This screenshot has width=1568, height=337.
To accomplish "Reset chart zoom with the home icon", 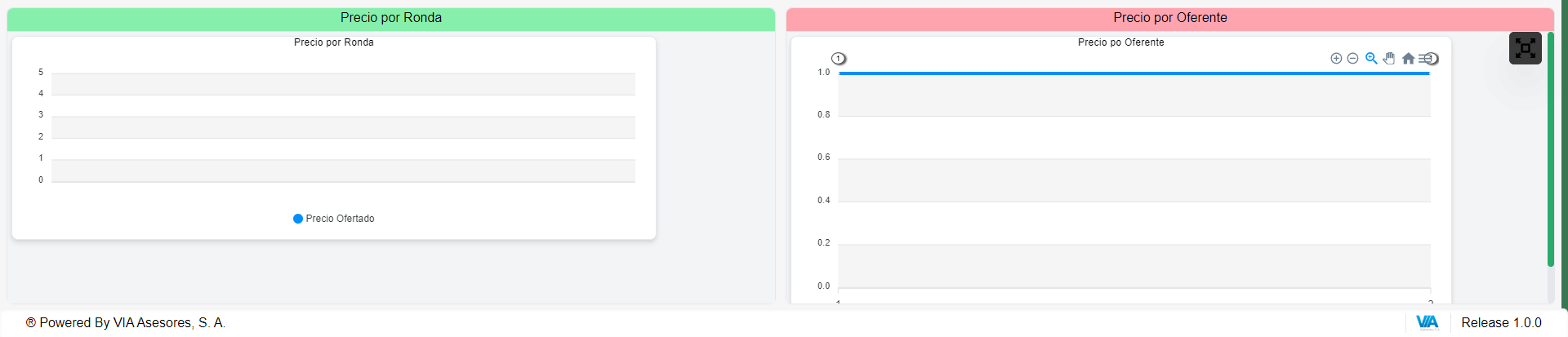I will coord(1408,59).
